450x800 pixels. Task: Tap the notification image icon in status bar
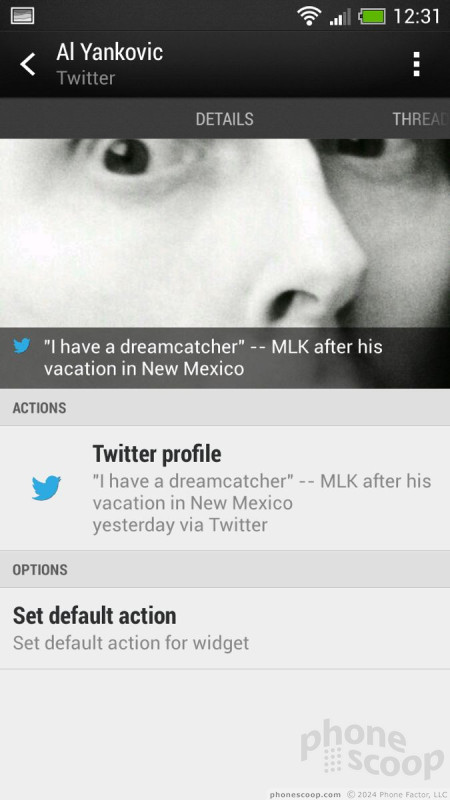point(22,16)
